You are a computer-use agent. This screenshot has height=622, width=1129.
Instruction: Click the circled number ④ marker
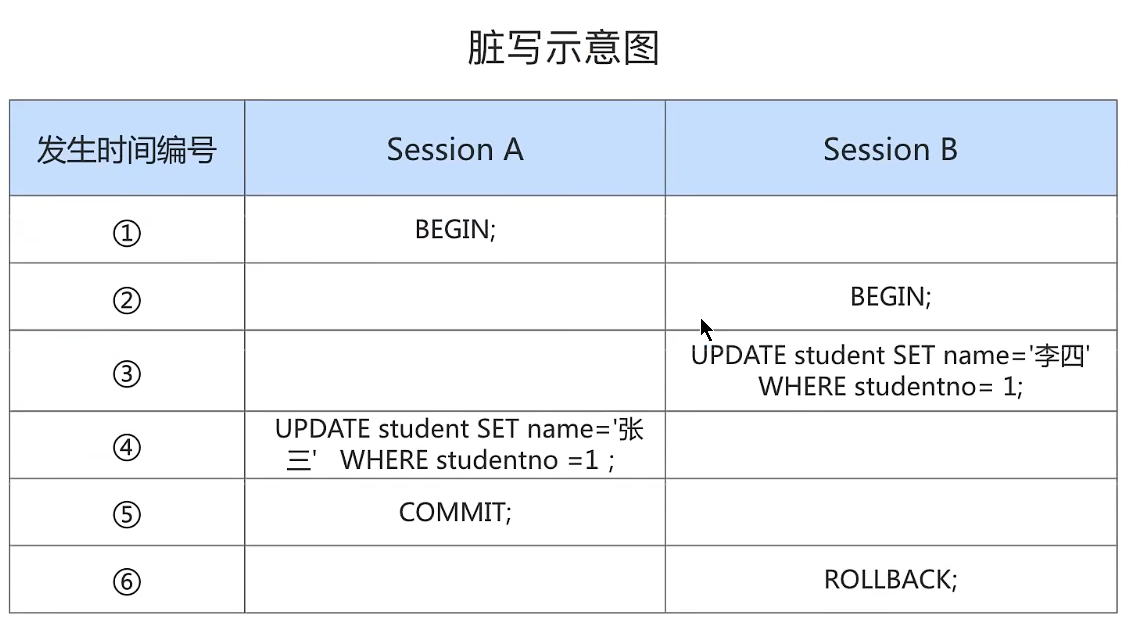coord(127,447)
